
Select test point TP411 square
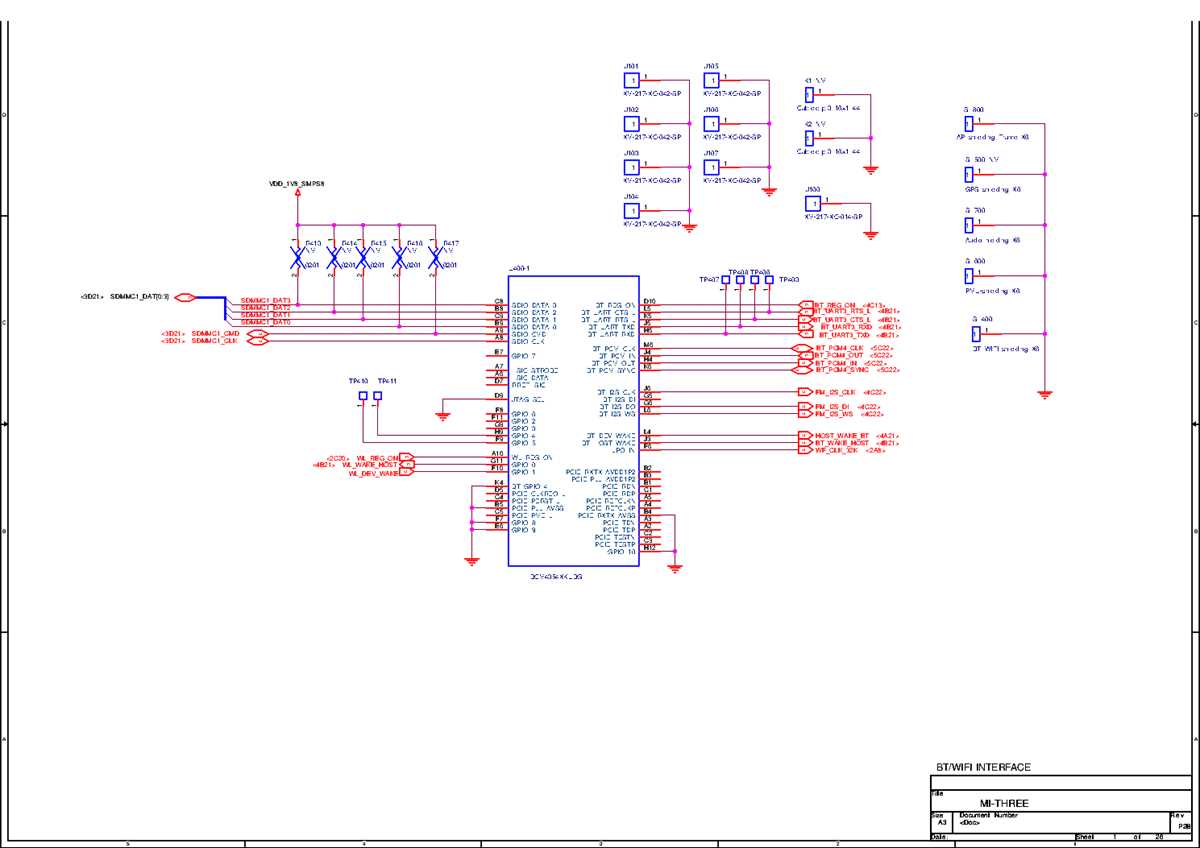click(x=377, y=396)
